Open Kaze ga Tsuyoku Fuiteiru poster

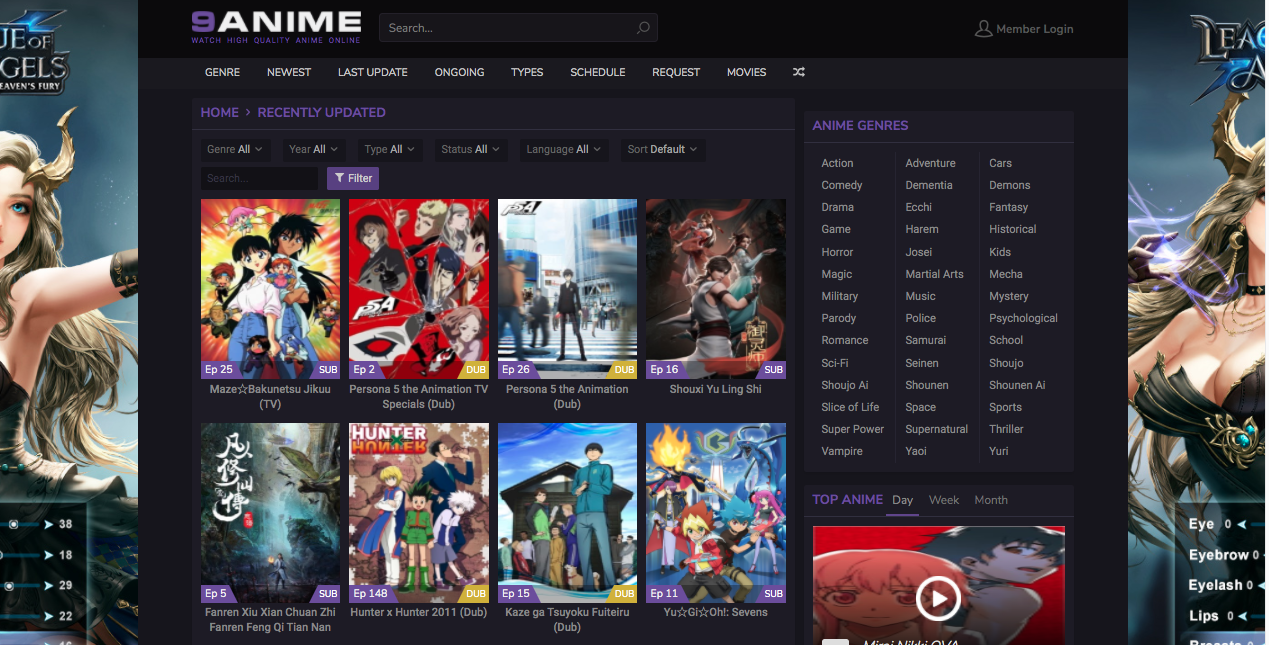pyautogui.click(x=567, y=512)
